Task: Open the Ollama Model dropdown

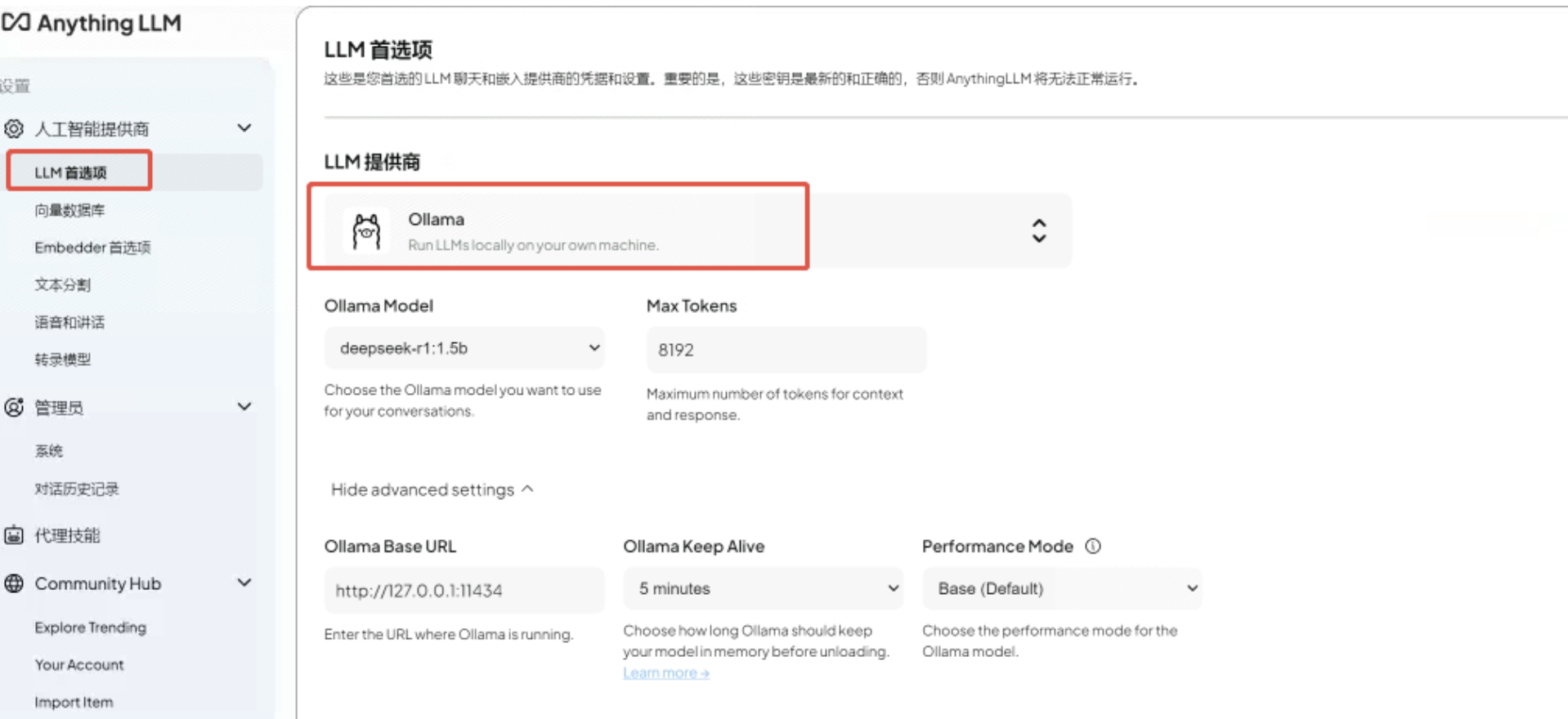Action: click(464, 348)
